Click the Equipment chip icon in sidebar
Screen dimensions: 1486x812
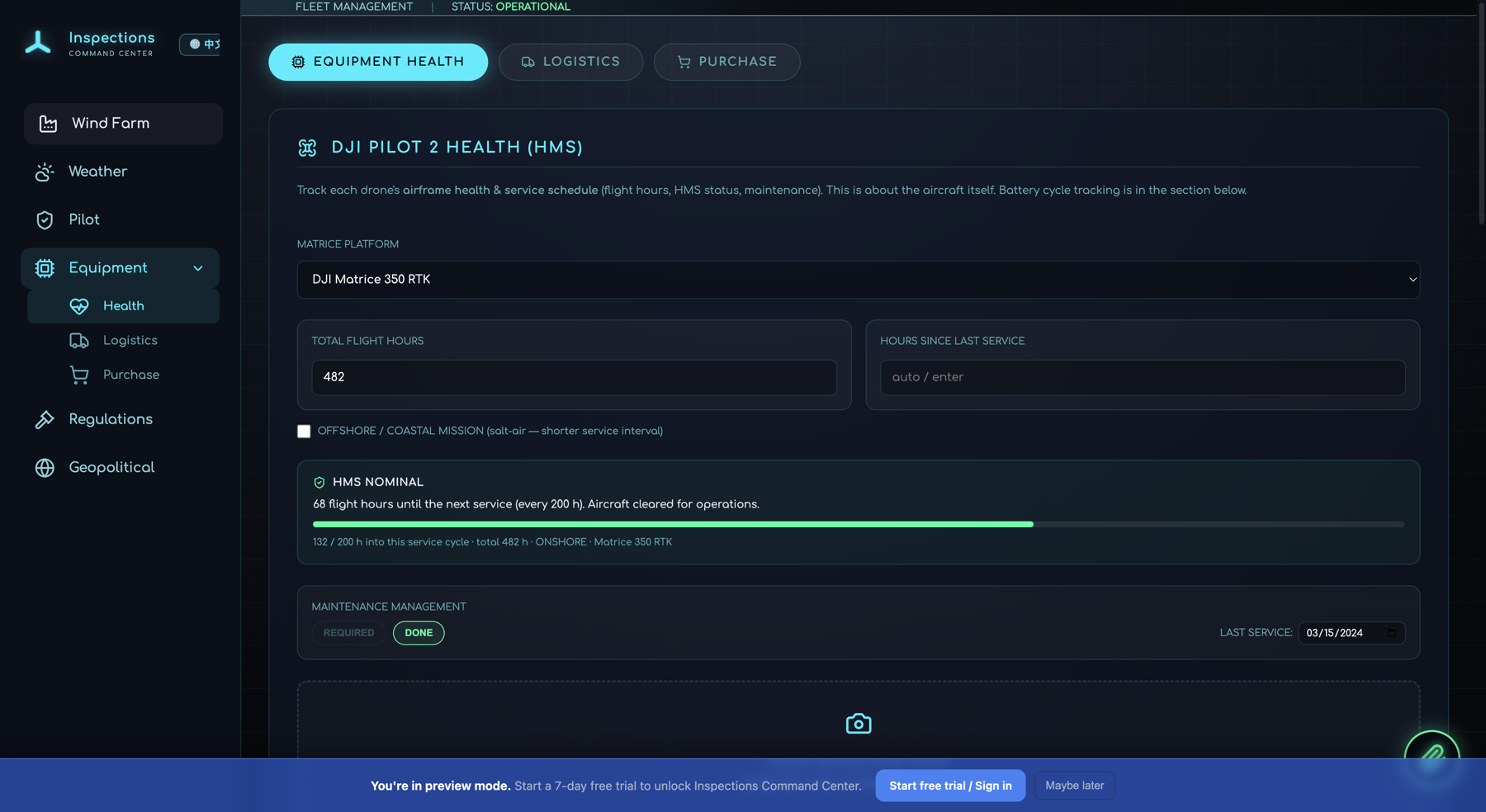[x=45, y=268]
